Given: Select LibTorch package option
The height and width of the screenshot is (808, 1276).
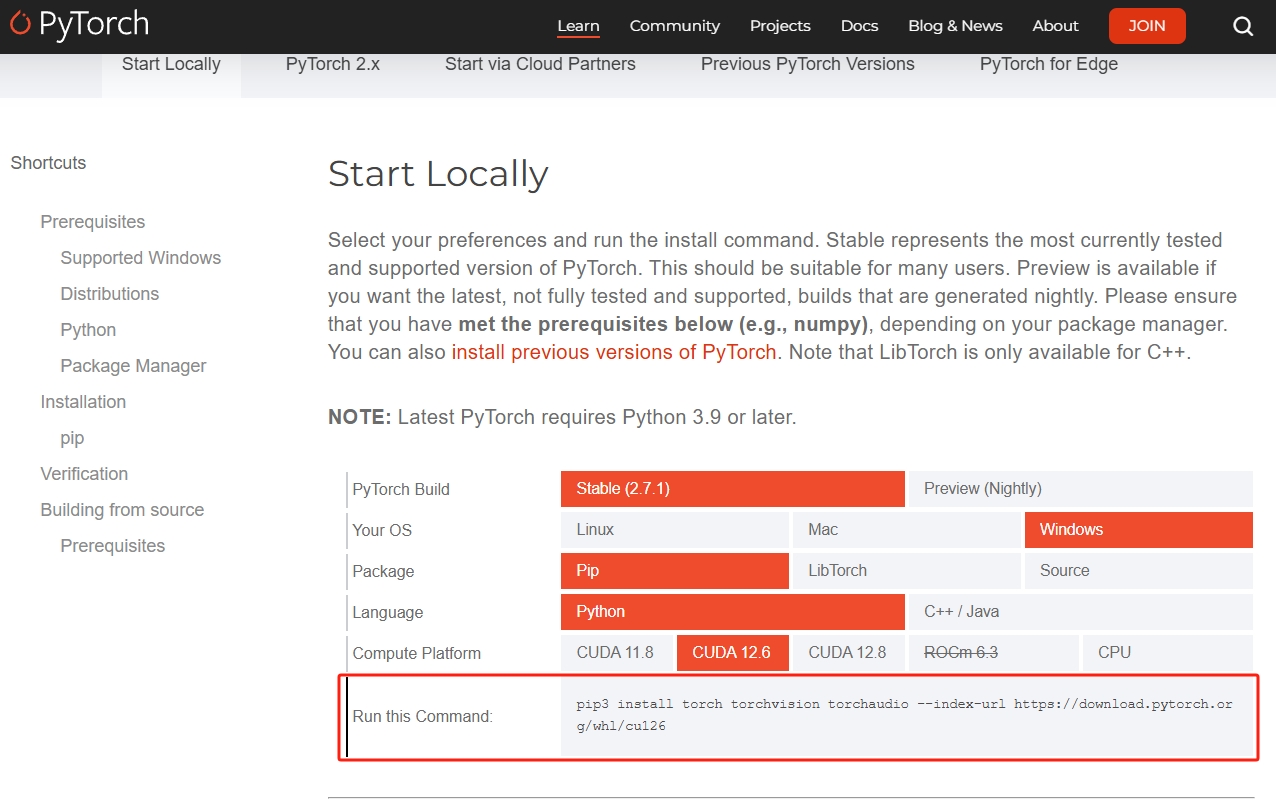Looking at the screenshot, I should tap(907, 571).
